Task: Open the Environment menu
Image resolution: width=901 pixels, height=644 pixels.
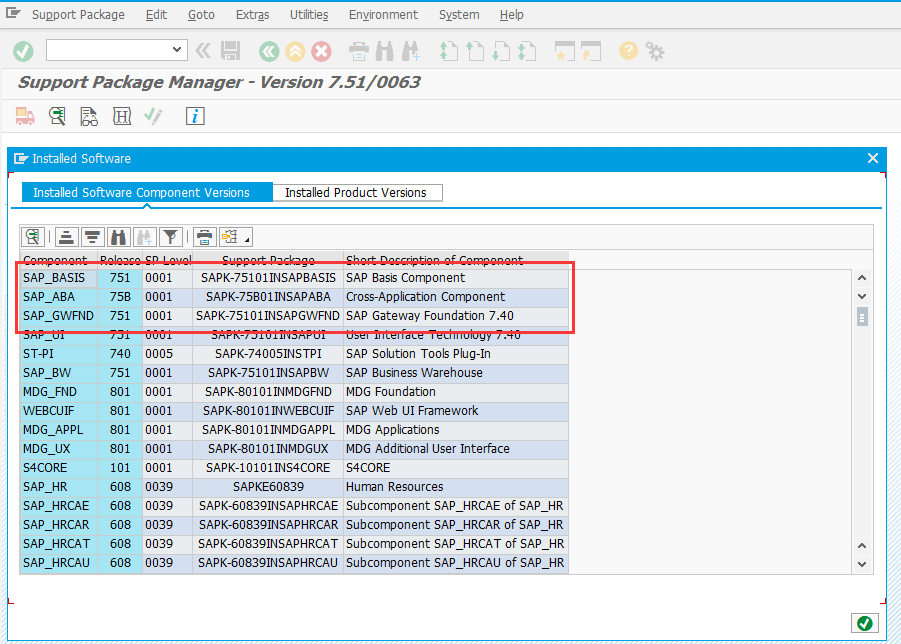Action: coord(383,15)
